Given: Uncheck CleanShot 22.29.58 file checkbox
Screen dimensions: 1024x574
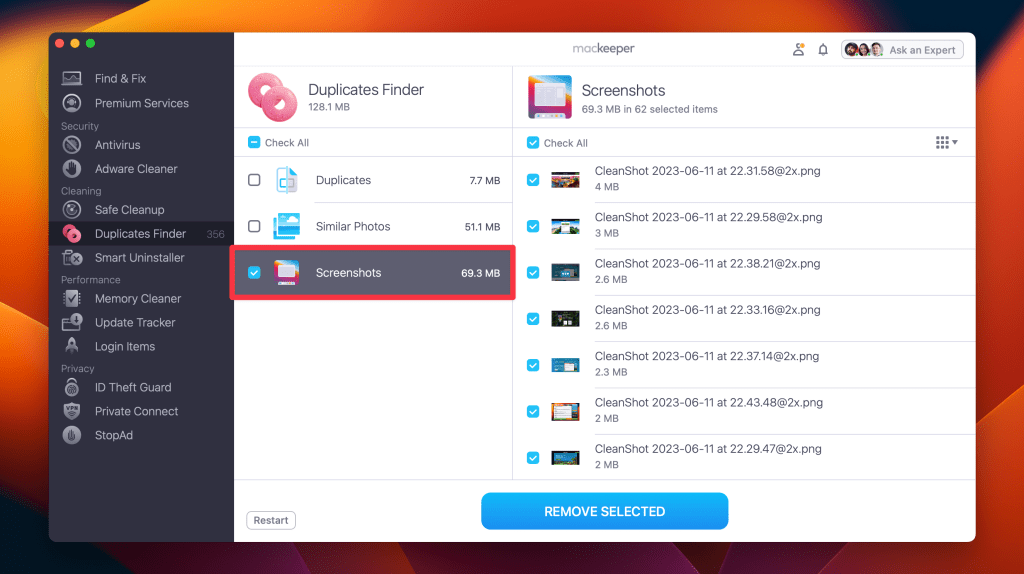Looking at the screenshot, I should 533,226.
